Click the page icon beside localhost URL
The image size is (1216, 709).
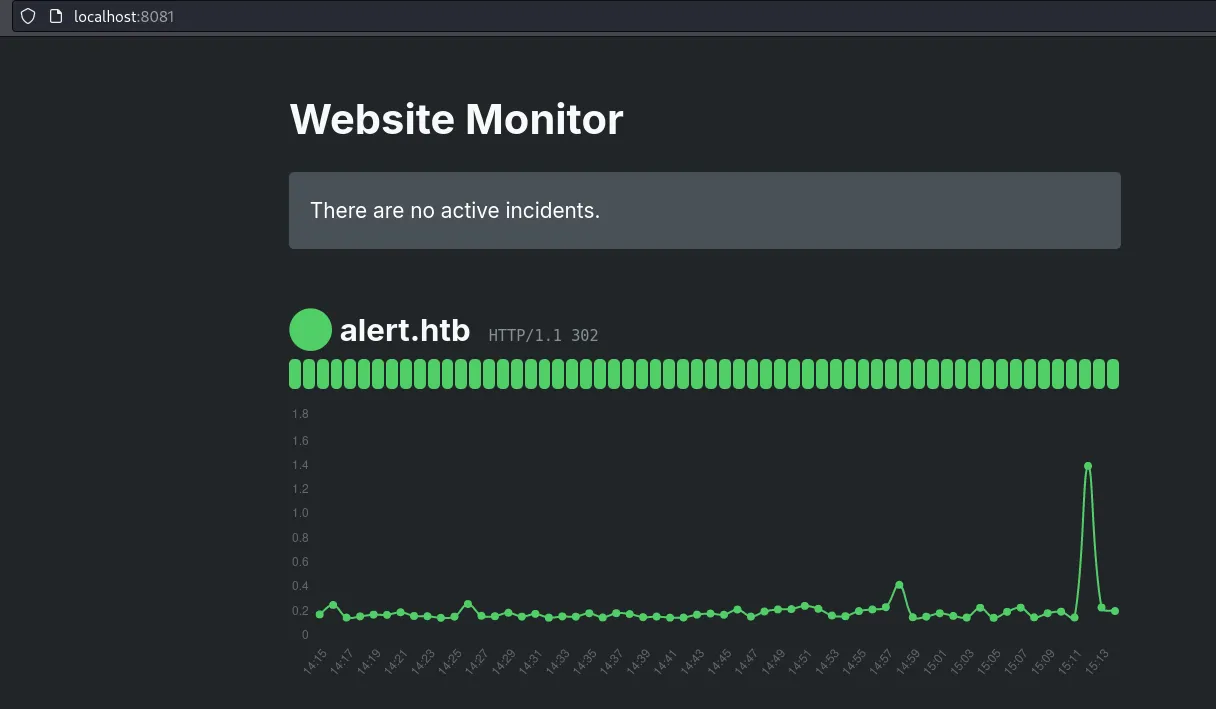click(56, 16)
